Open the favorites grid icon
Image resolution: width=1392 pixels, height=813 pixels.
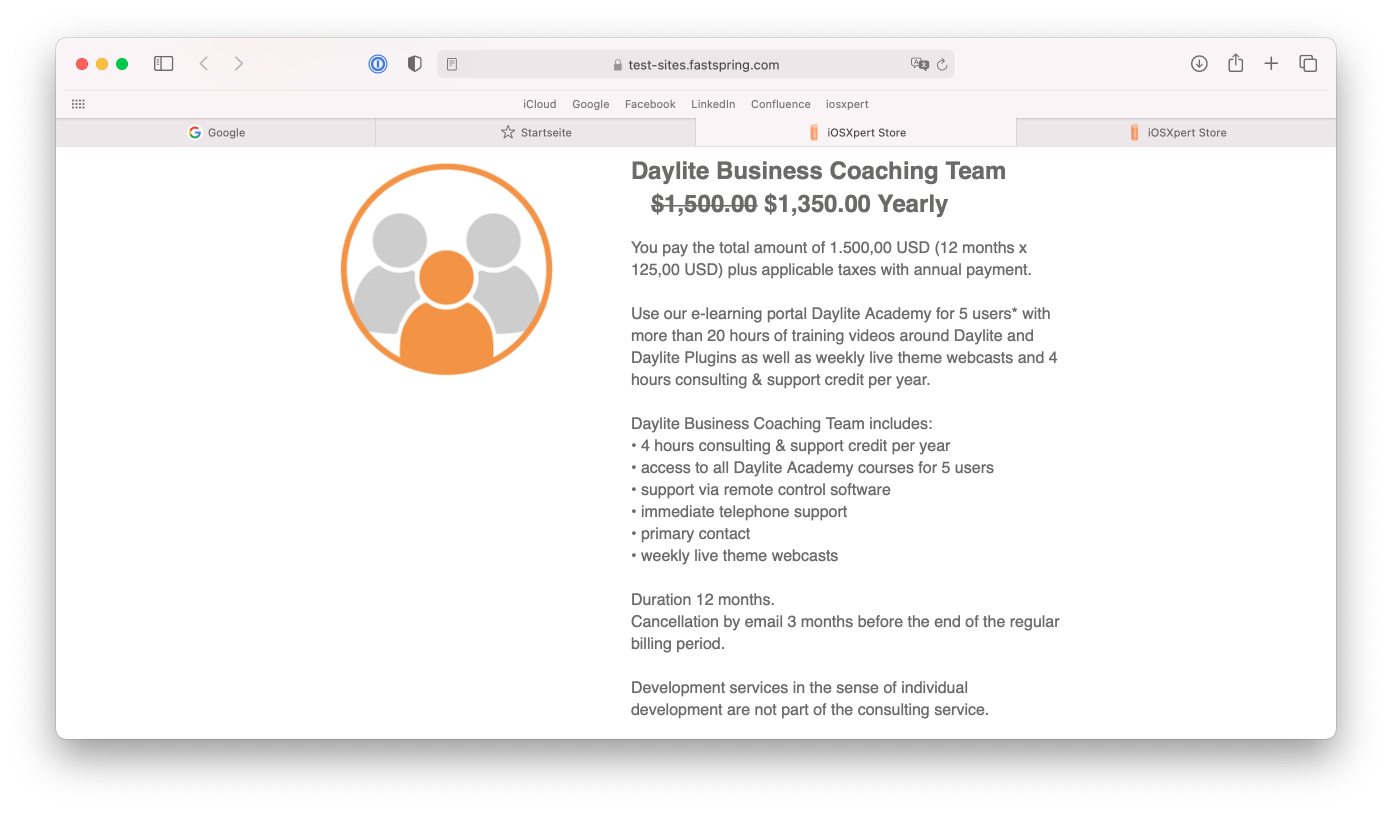(x=78, y=104)
